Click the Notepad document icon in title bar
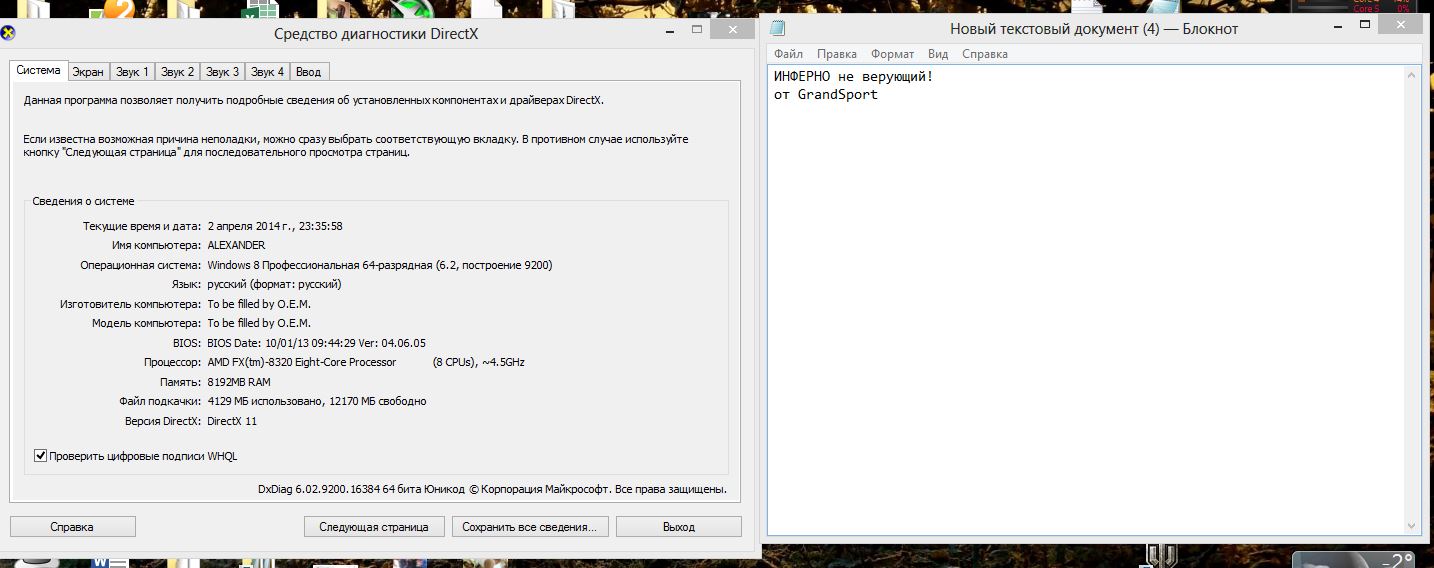Screen dimensions: 1434x568 point(777,29)
